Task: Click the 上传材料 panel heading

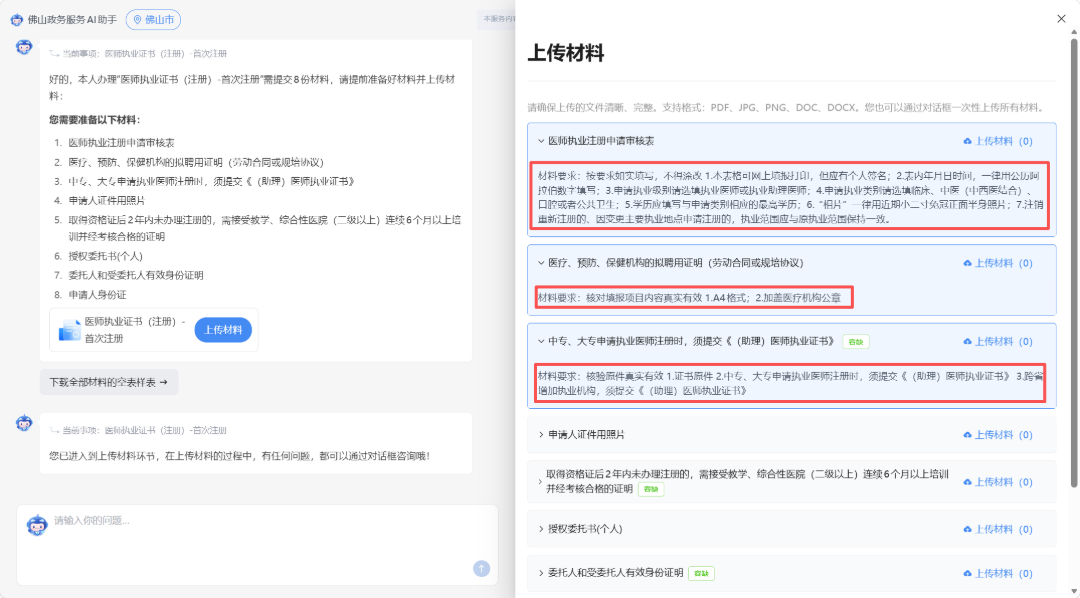Action: 565,53
